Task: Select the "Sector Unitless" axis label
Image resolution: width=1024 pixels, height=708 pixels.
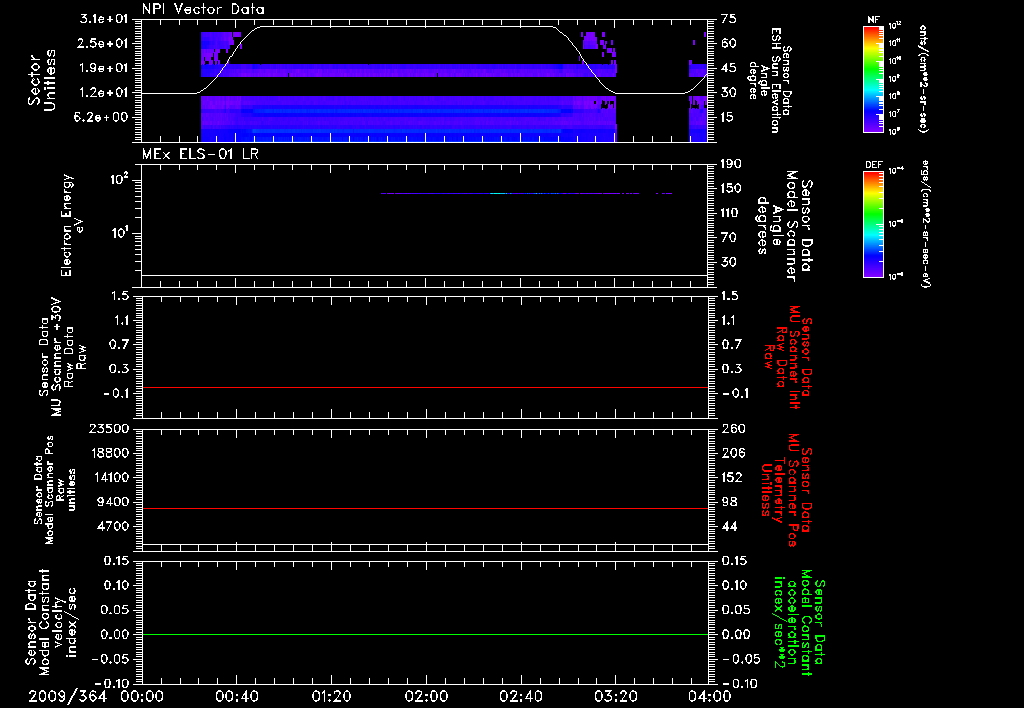Action: coord(42,80)
